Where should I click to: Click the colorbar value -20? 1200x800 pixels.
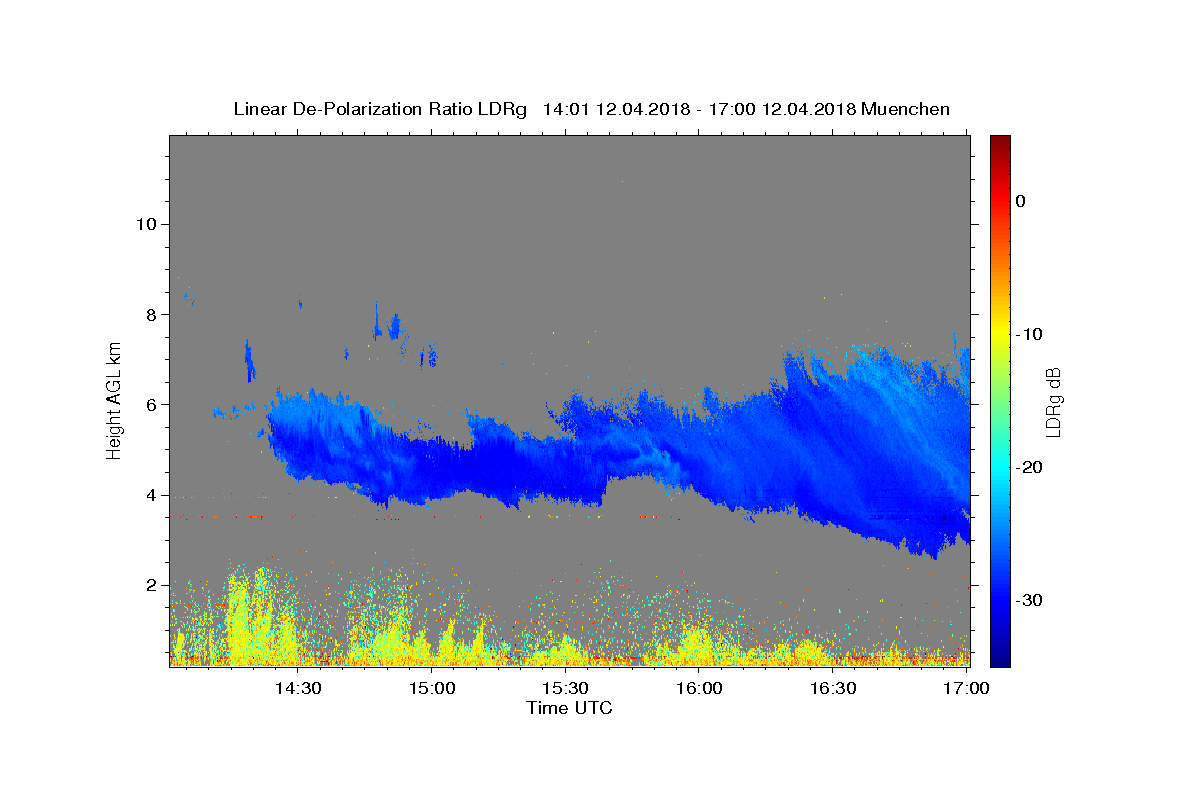[x=1029, y=467]
